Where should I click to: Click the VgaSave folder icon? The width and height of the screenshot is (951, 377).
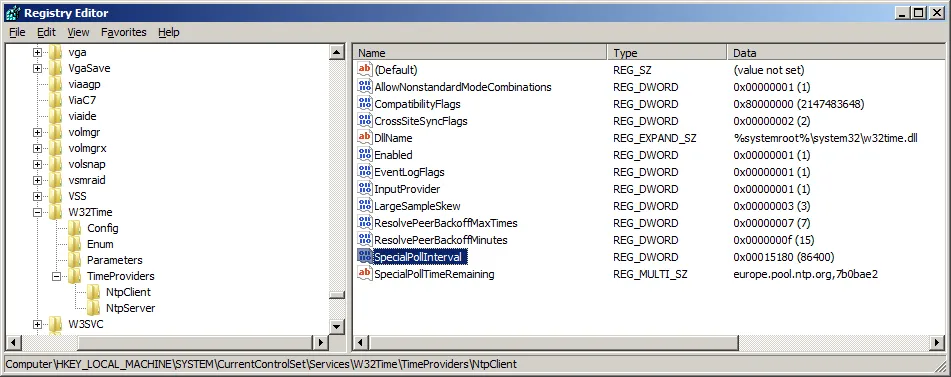(x=55, y=68)
